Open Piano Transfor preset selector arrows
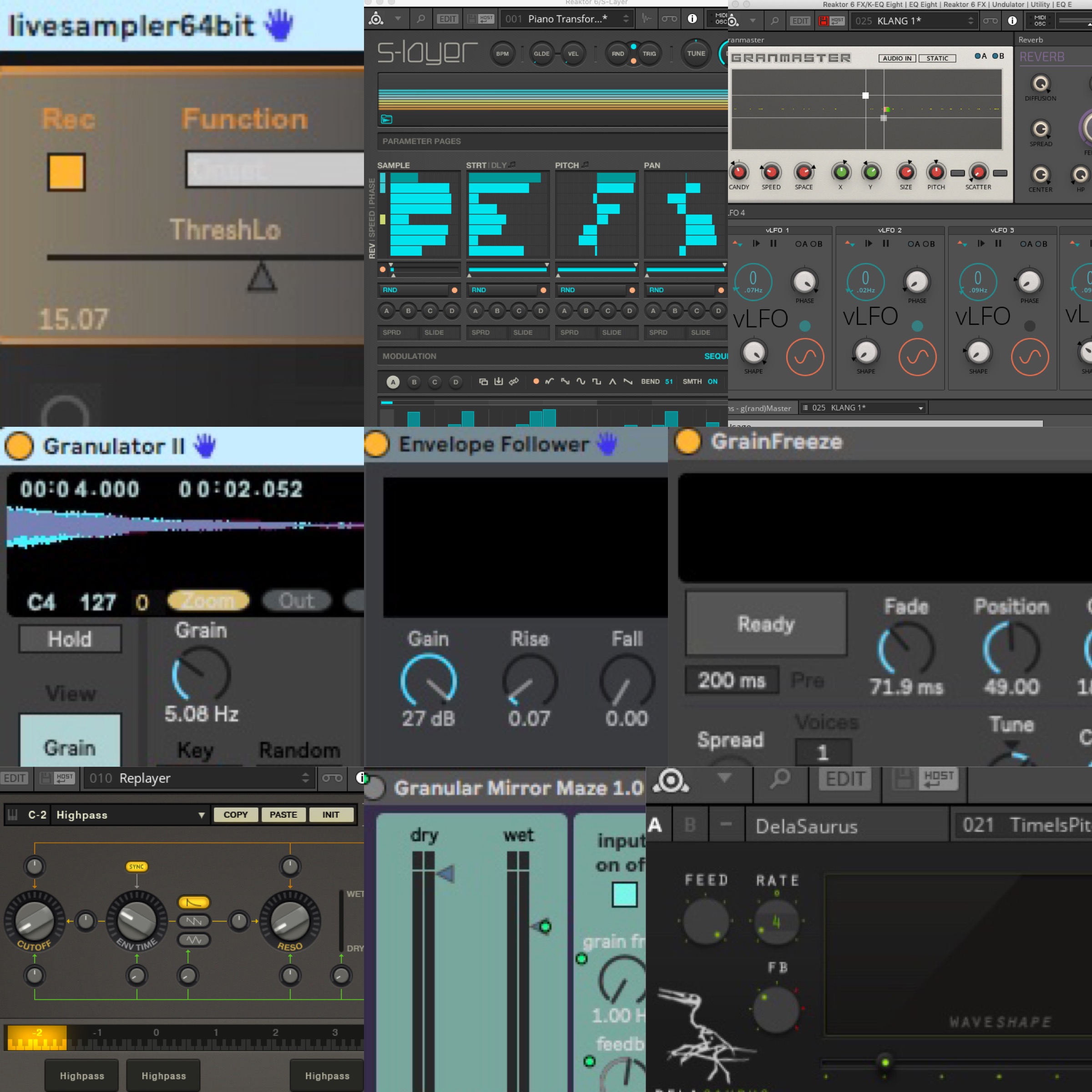This screenshot has width=1092, height=1092. 626,19
